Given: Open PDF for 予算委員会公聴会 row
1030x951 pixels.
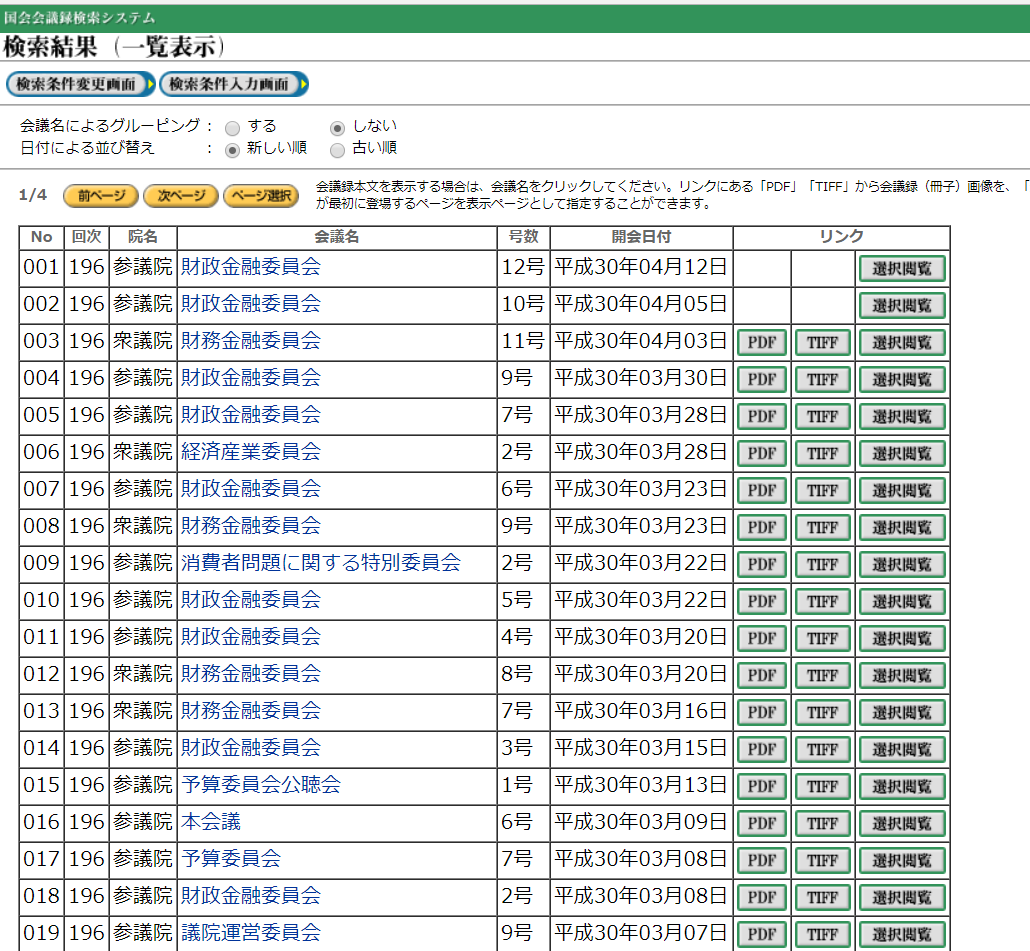Looking at the screenshot, I should pyautogui.click(x=762, y=787).
